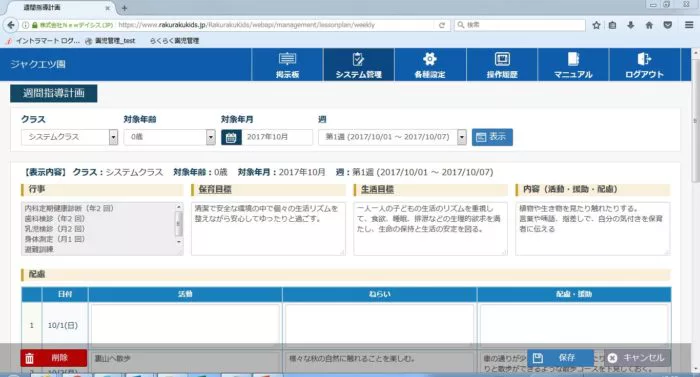Click the 生活目標 heading link

click(377, 189)
